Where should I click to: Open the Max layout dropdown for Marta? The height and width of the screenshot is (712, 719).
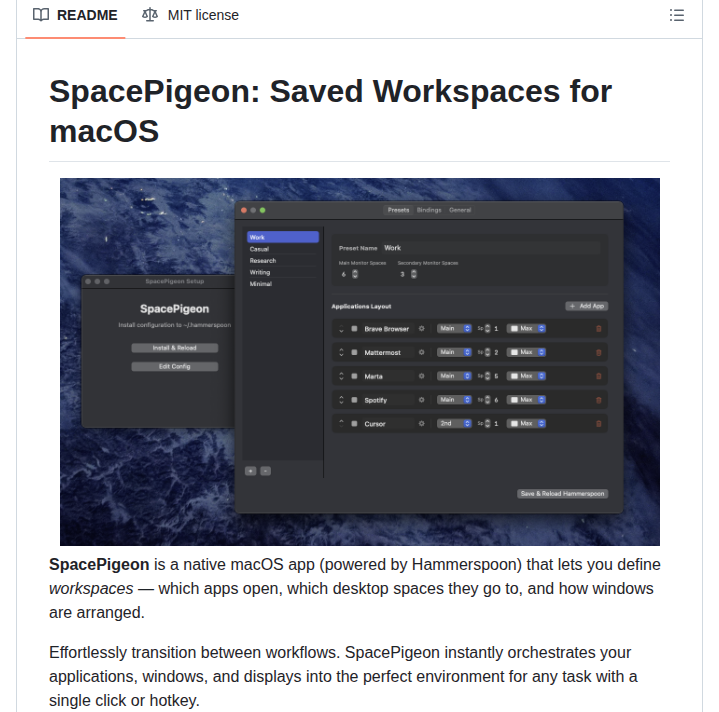[526, 376]
